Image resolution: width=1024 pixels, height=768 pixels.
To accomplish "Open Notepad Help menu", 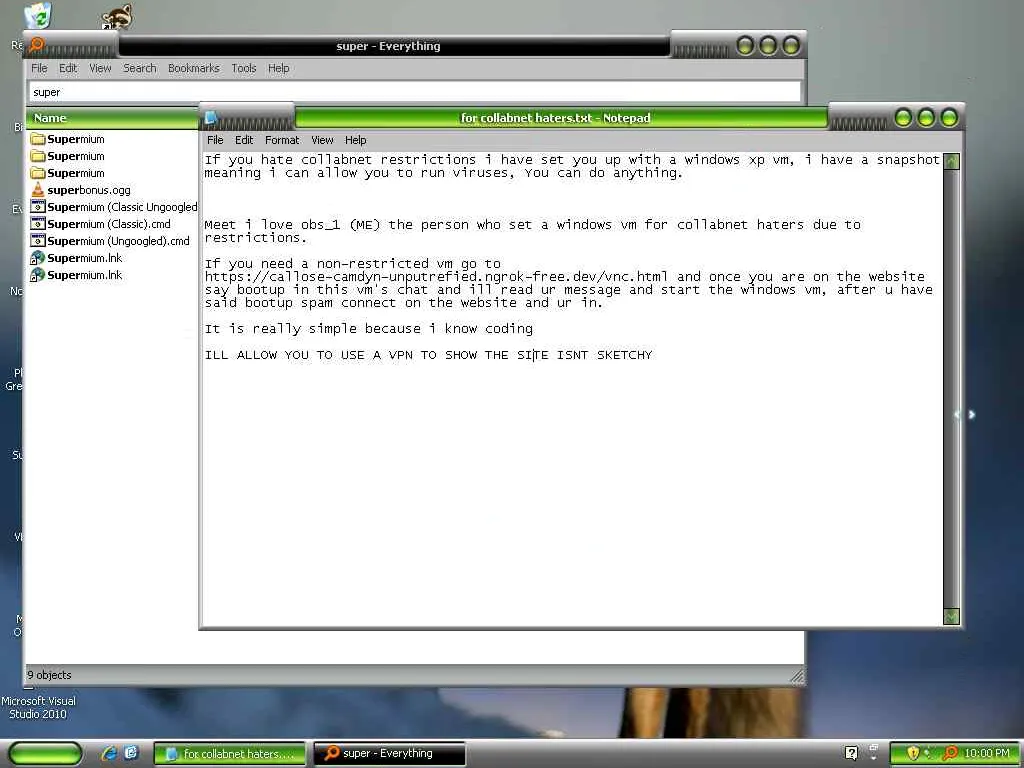I will [x=355, y=140].
